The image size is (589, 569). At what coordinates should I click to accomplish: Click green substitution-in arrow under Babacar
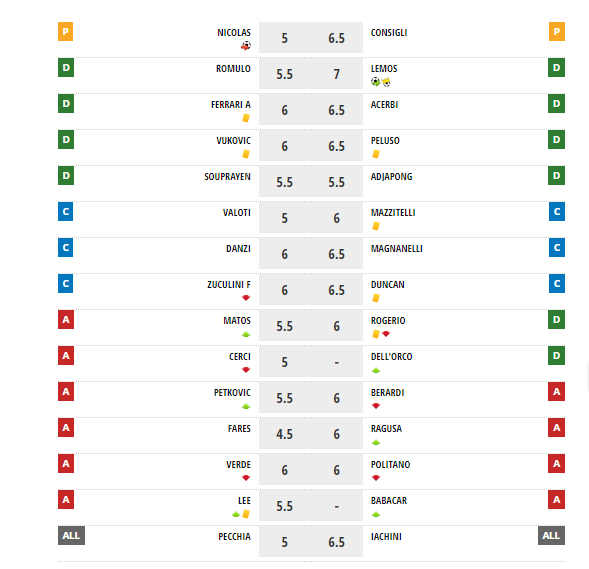pos(376,514)
